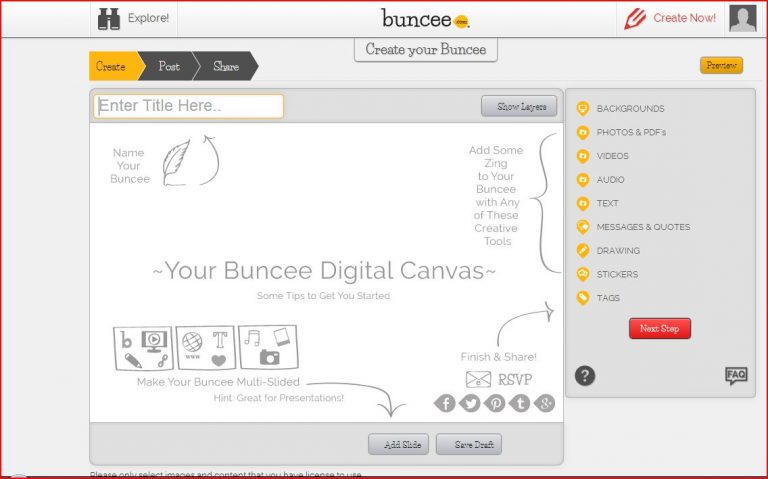This screenshot has width=768, height=479.
Task: Click the Add Slide button
Action: point(399,444)
